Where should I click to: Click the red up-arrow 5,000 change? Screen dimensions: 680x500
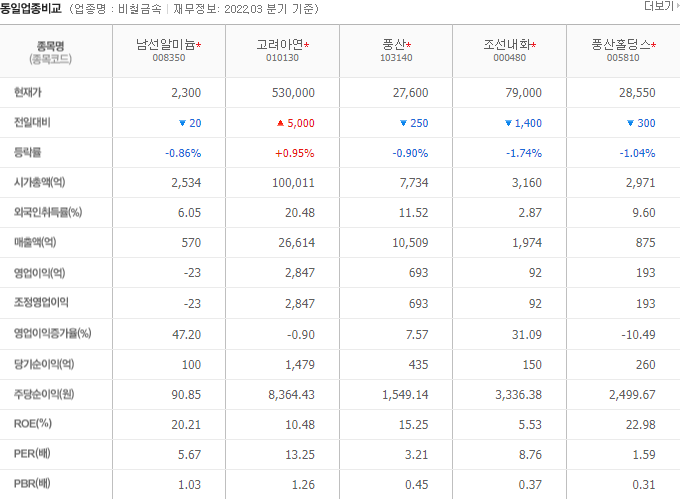click(296, 123)
